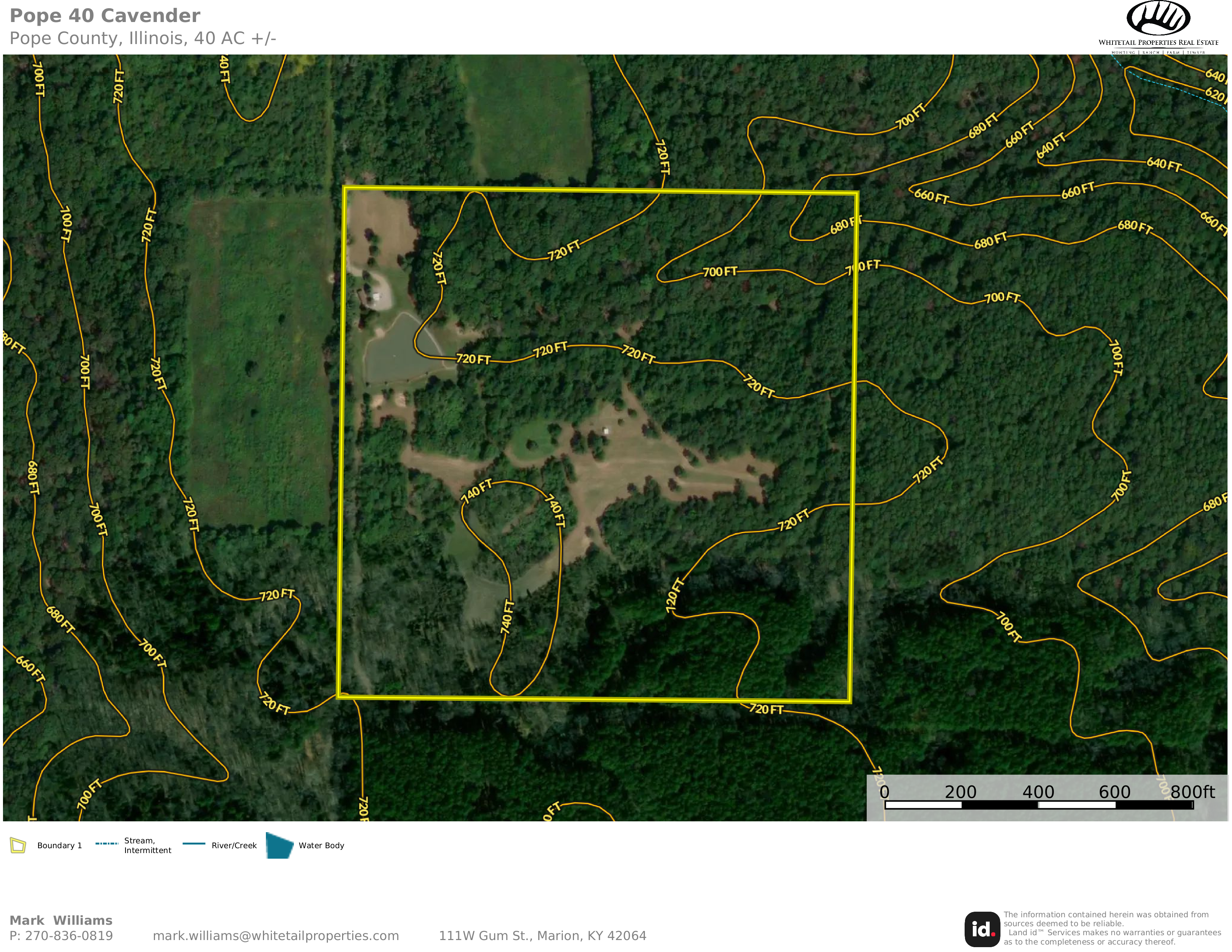Click the Mark Williams agent name

(x=61, y=920)
